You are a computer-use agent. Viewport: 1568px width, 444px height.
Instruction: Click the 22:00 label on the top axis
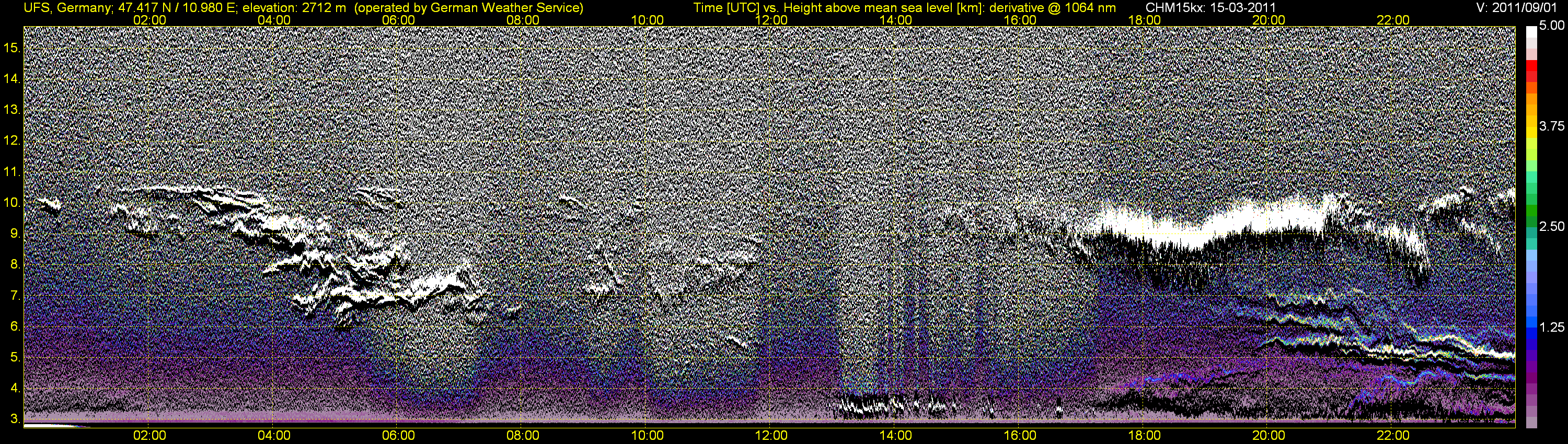(1393, 20)
